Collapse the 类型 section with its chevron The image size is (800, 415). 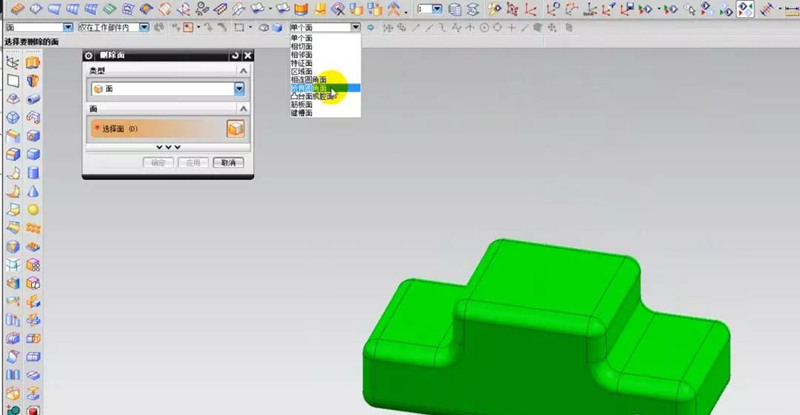243,72
